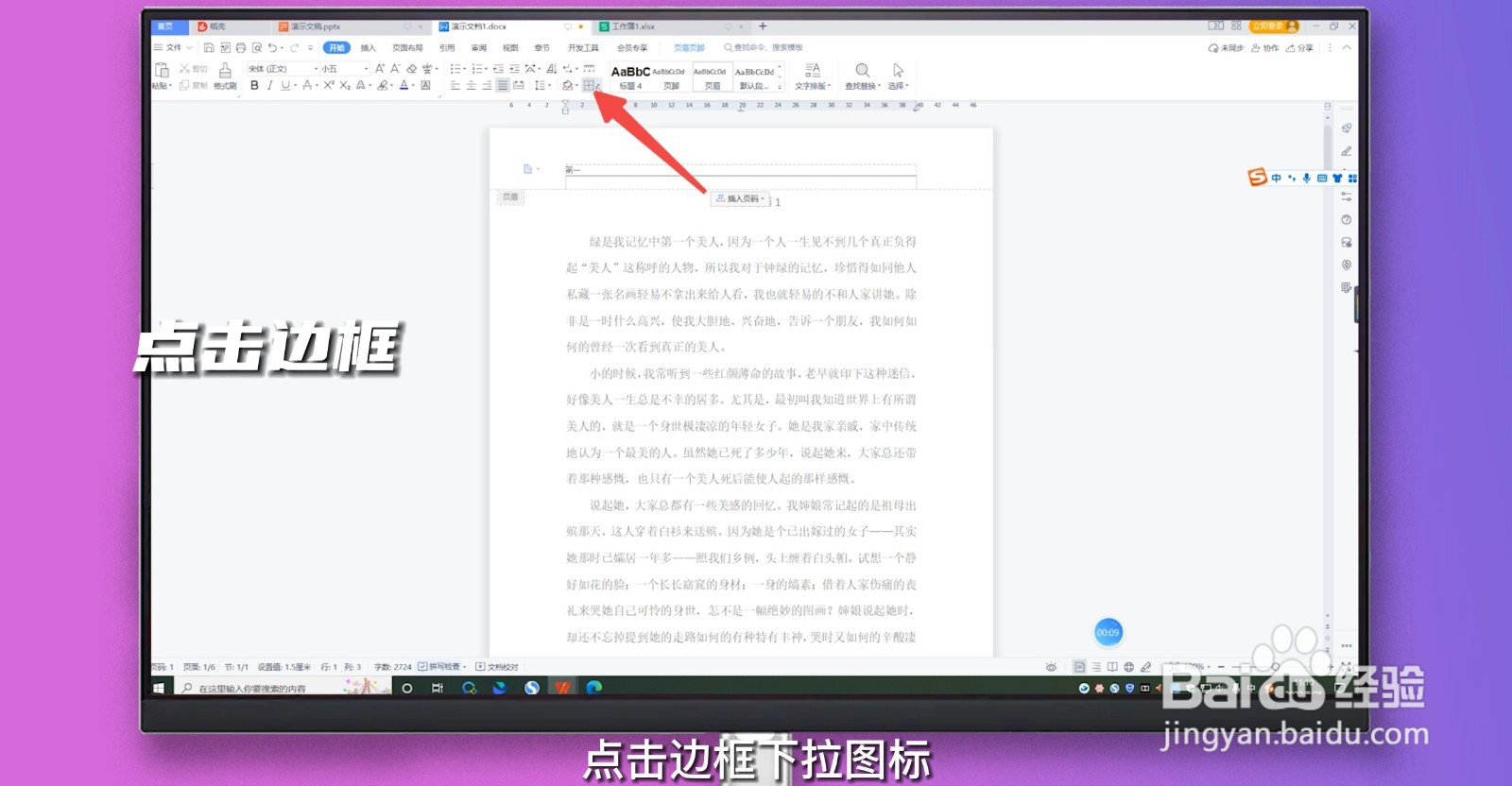Click the Windows Start button
This screenshot has height=786, width=1512.
[159, 688]
